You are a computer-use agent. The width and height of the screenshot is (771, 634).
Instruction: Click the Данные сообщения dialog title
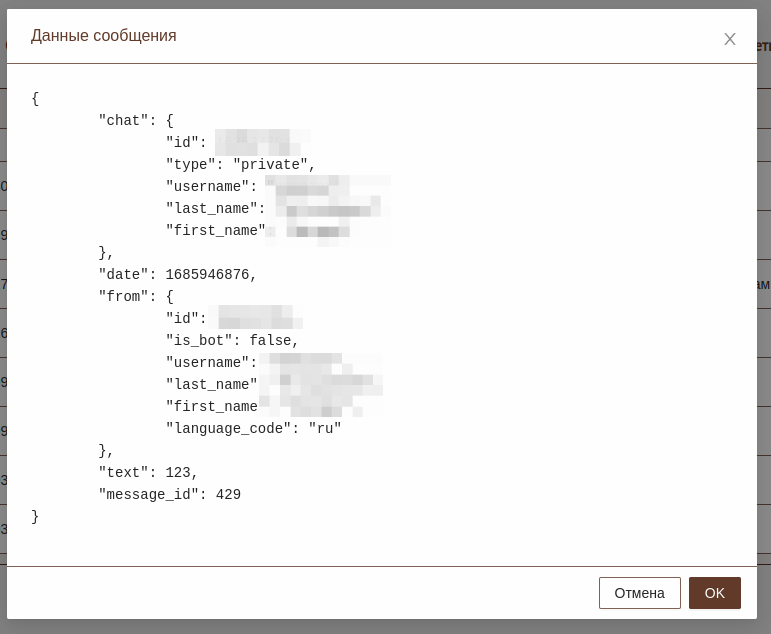(x=104, y=36)
